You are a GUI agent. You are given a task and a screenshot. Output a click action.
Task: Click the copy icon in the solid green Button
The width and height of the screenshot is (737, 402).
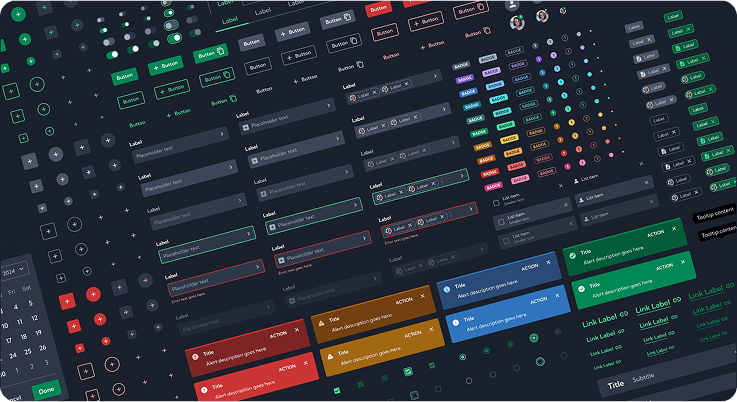[x=220, y=50]
